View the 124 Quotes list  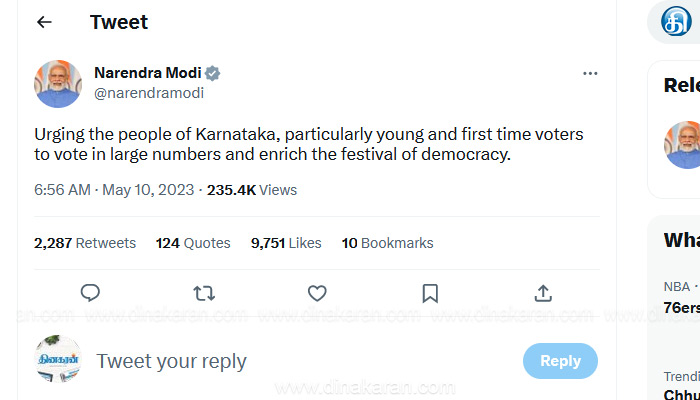click(x=193, y=243)
